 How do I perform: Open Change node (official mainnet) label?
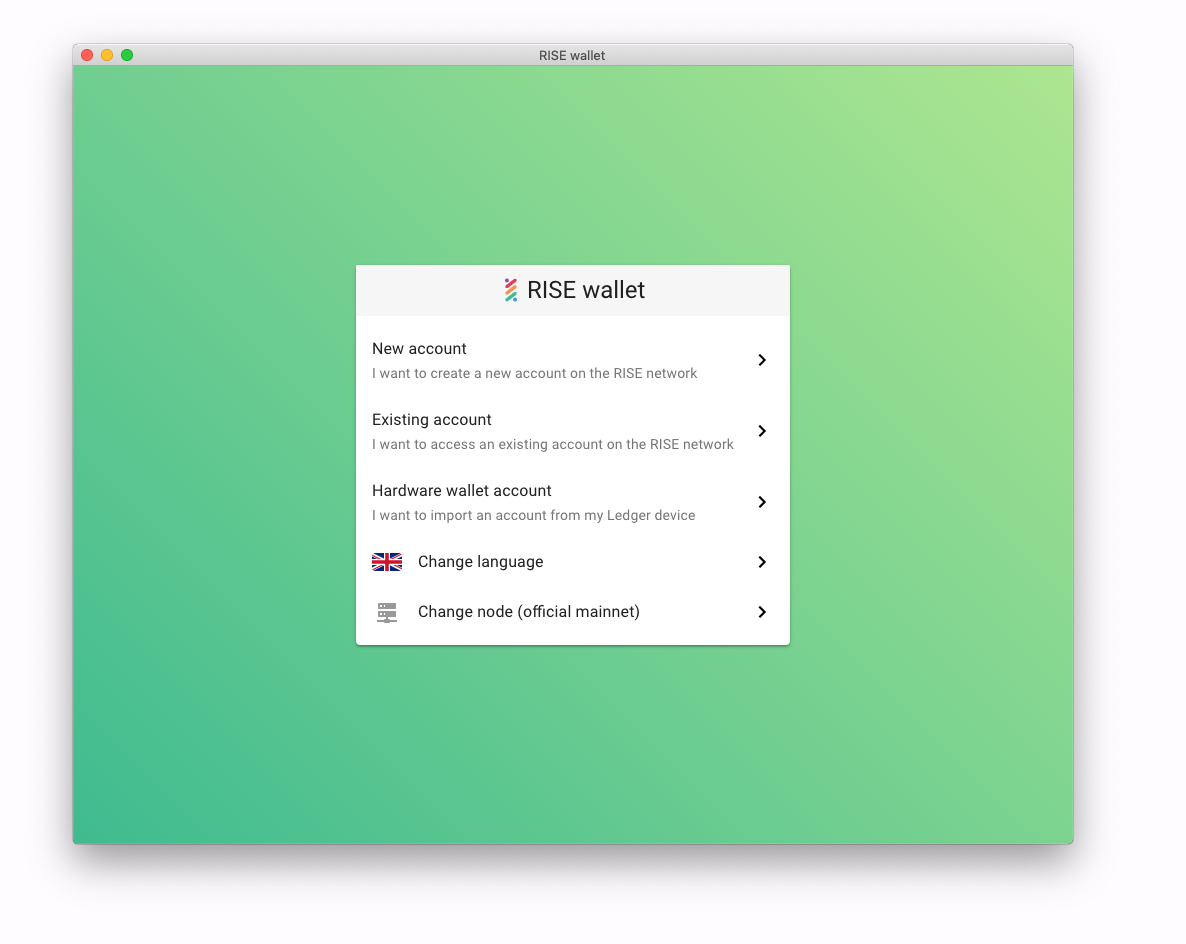click(x=529, y=612)
